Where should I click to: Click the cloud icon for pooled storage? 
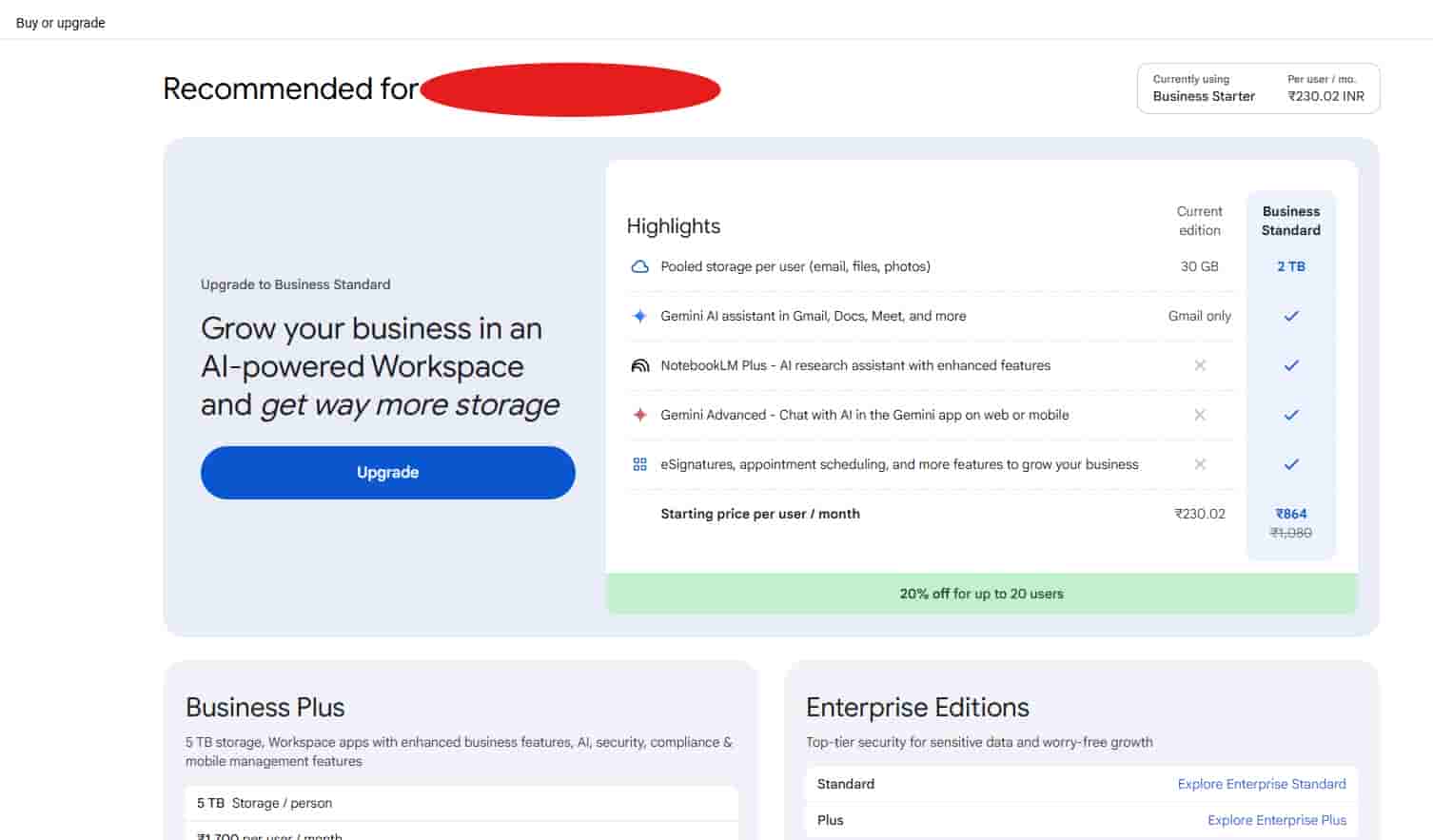pyautogui.click(x=639, y=266)
